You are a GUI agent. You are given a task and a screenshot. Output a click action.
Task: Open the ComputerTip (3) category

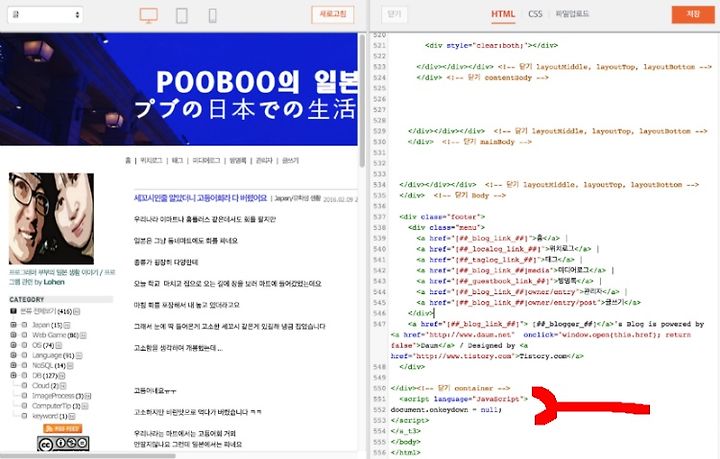tap(56, 406)
